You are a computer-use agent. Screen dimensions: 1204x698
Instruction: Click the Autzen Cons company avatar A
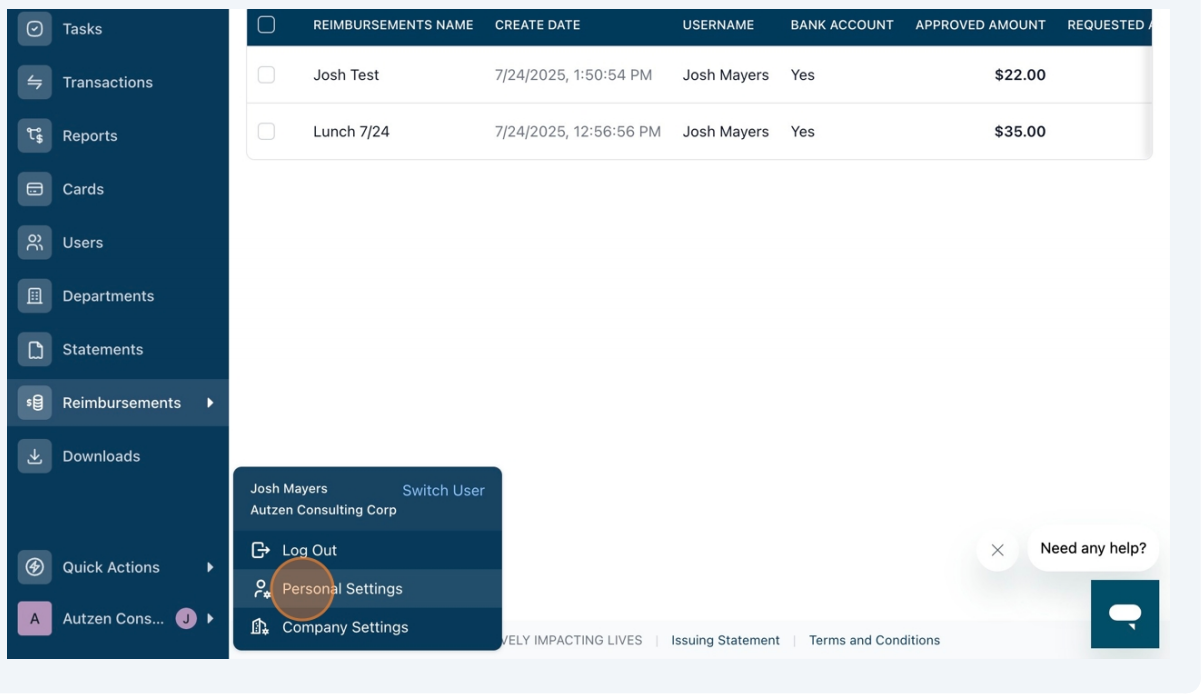tap(34, 619)
